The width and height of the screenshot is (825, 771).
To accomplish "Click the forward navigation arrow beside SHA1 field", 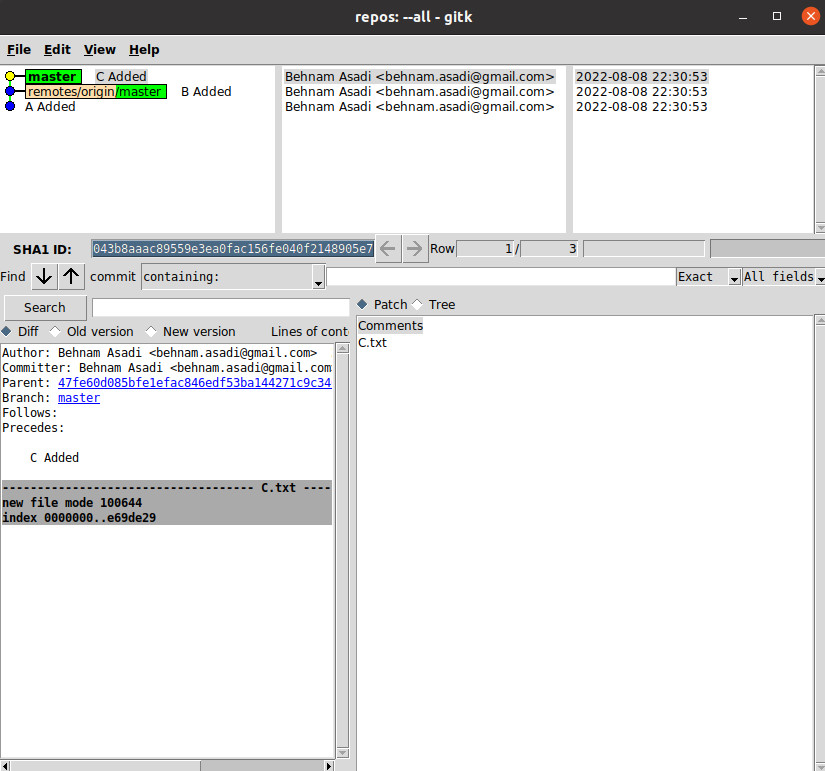I will 414,248.
